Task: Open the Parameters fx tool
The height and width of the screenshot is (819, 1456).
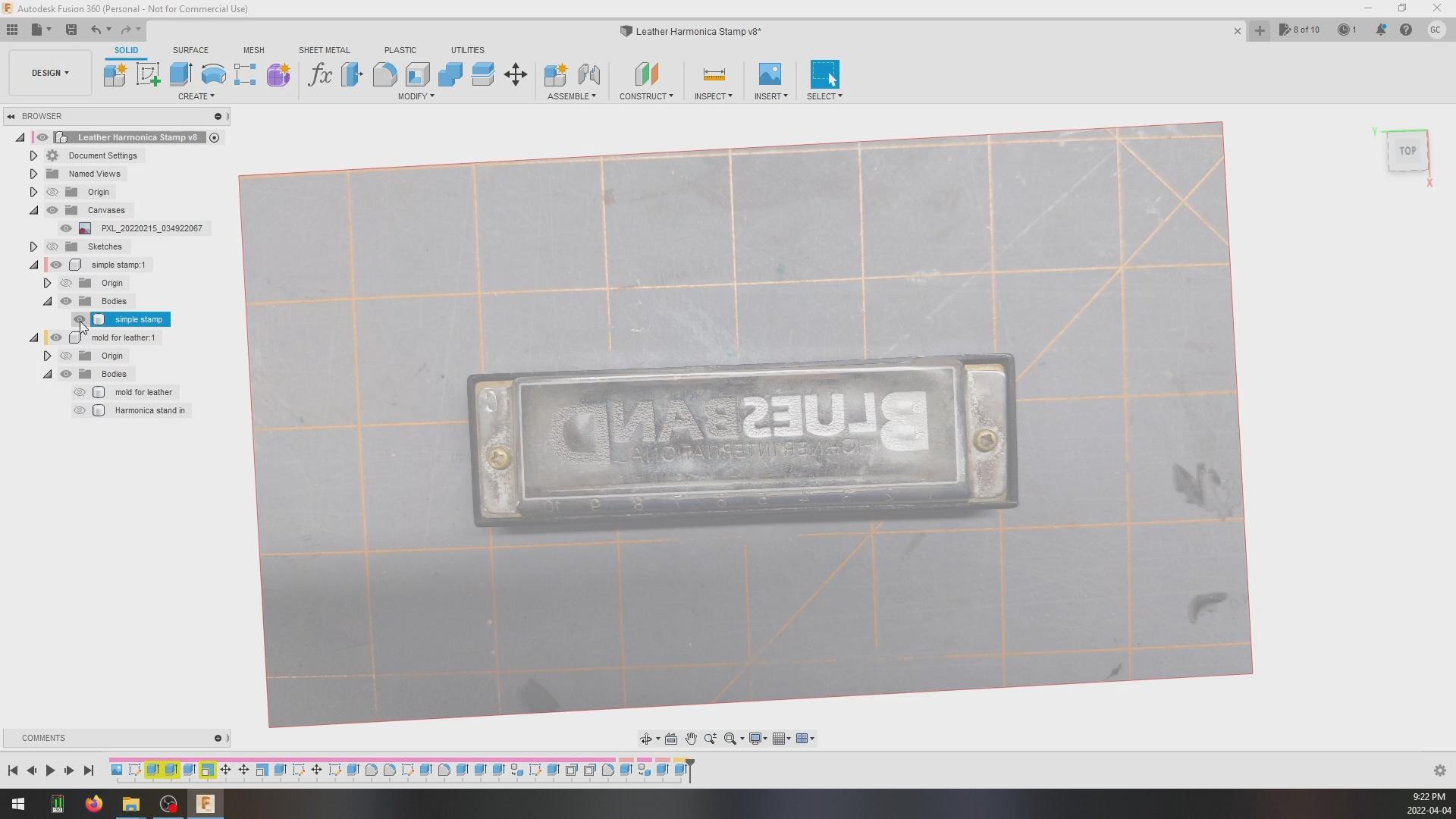Action: 320,74
